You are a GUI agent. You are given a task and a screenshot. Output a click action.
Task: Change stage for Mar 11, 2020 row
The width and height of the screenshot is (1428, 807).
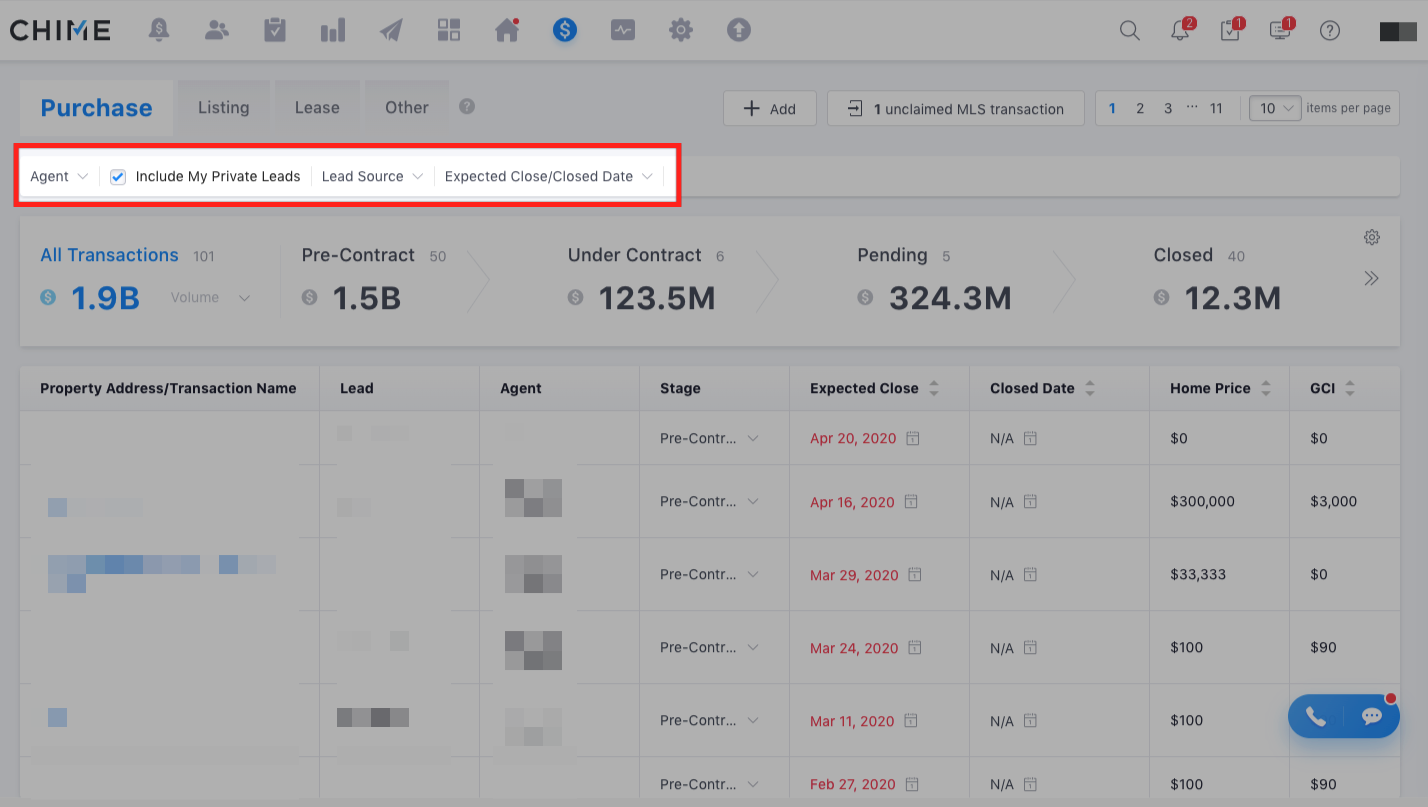pyautogui.click(x=709, y=721)
